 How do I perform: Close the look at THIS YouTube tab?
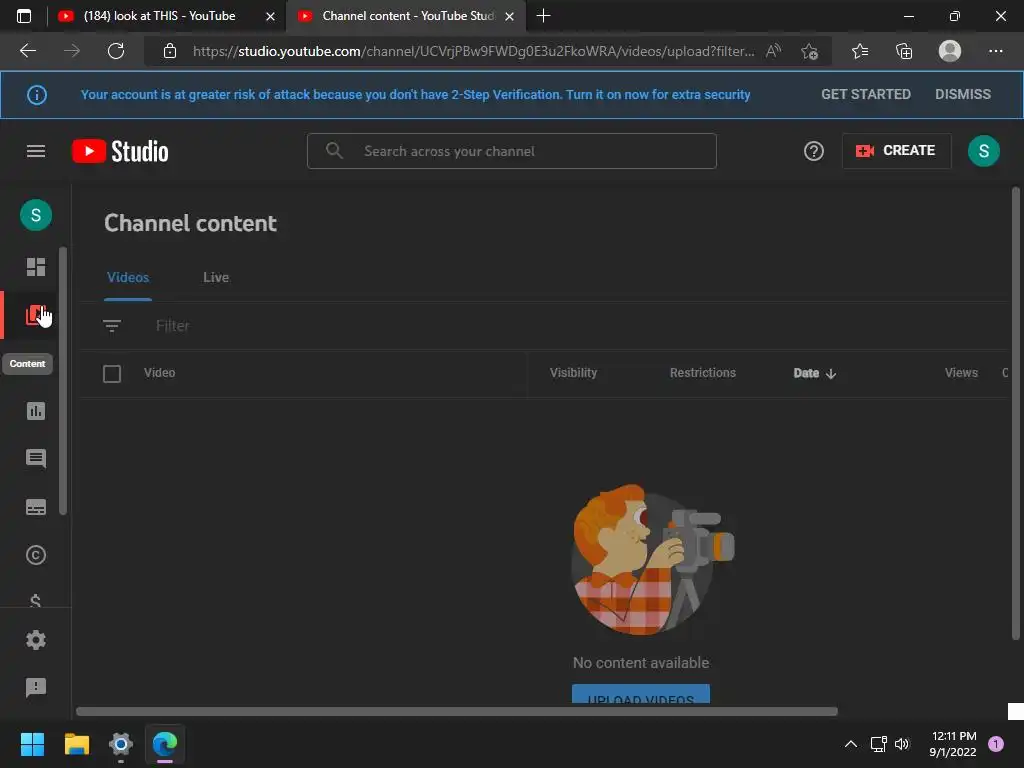coord(270,16)
